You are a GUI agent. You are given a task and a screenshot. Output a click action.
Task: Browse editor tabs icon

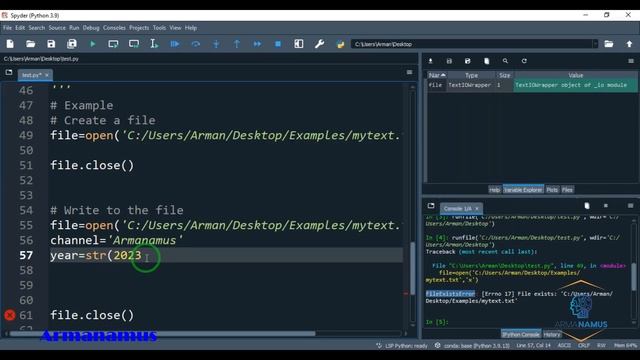click(9, 72)
